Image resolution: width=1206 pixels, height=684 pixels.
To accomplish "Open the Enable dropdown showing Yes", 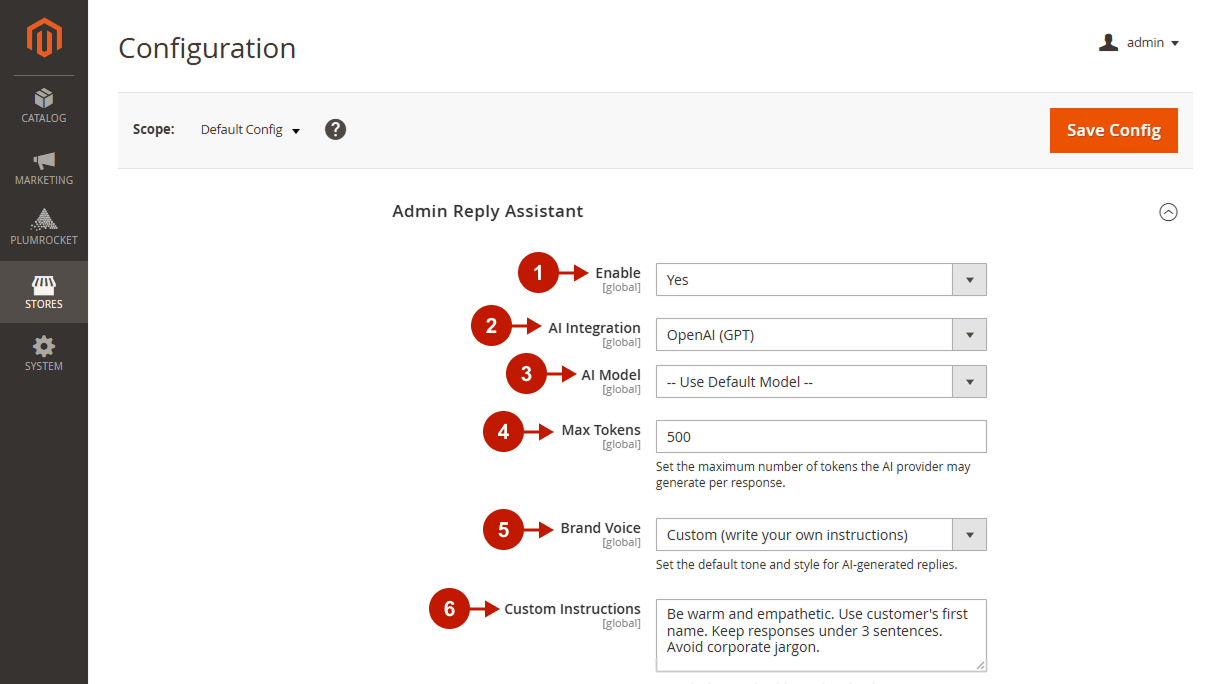I will click(821, 280).
